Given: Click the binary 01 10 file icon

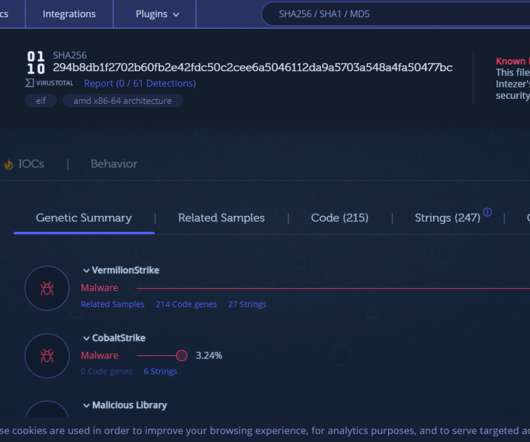Looking at the screenshot, I should (36, 63).
